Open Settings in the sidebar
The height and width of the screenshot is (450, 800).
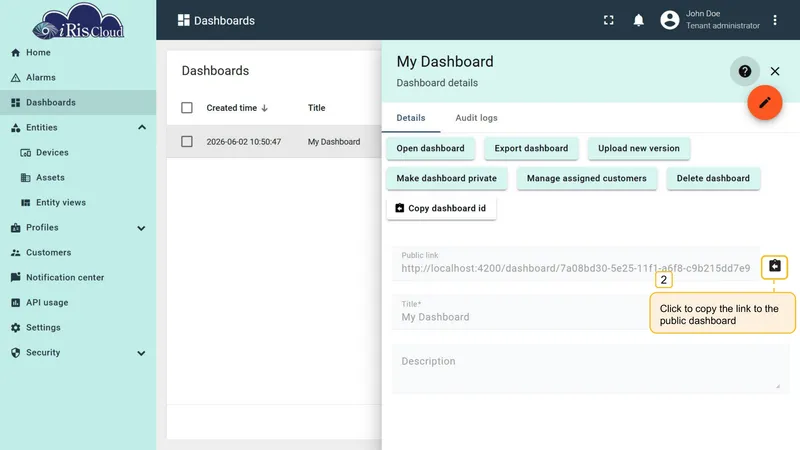point(78,328)
